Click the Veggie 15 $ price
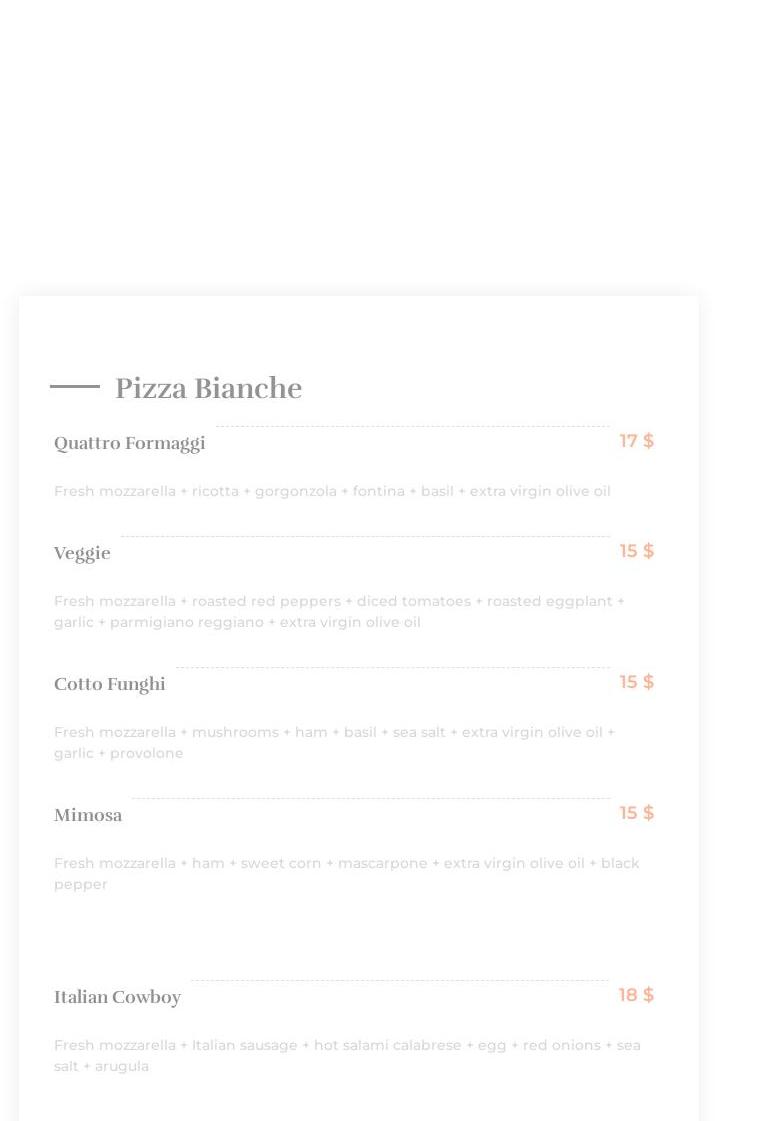Viewport: 770px width, 1121px height. tap(636, 551)
